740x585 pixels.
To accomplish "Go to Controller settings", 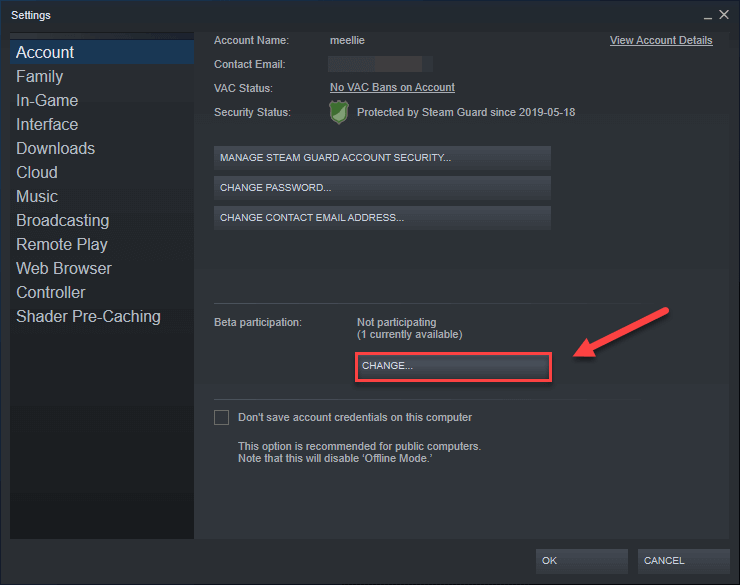I will (101, 292).
